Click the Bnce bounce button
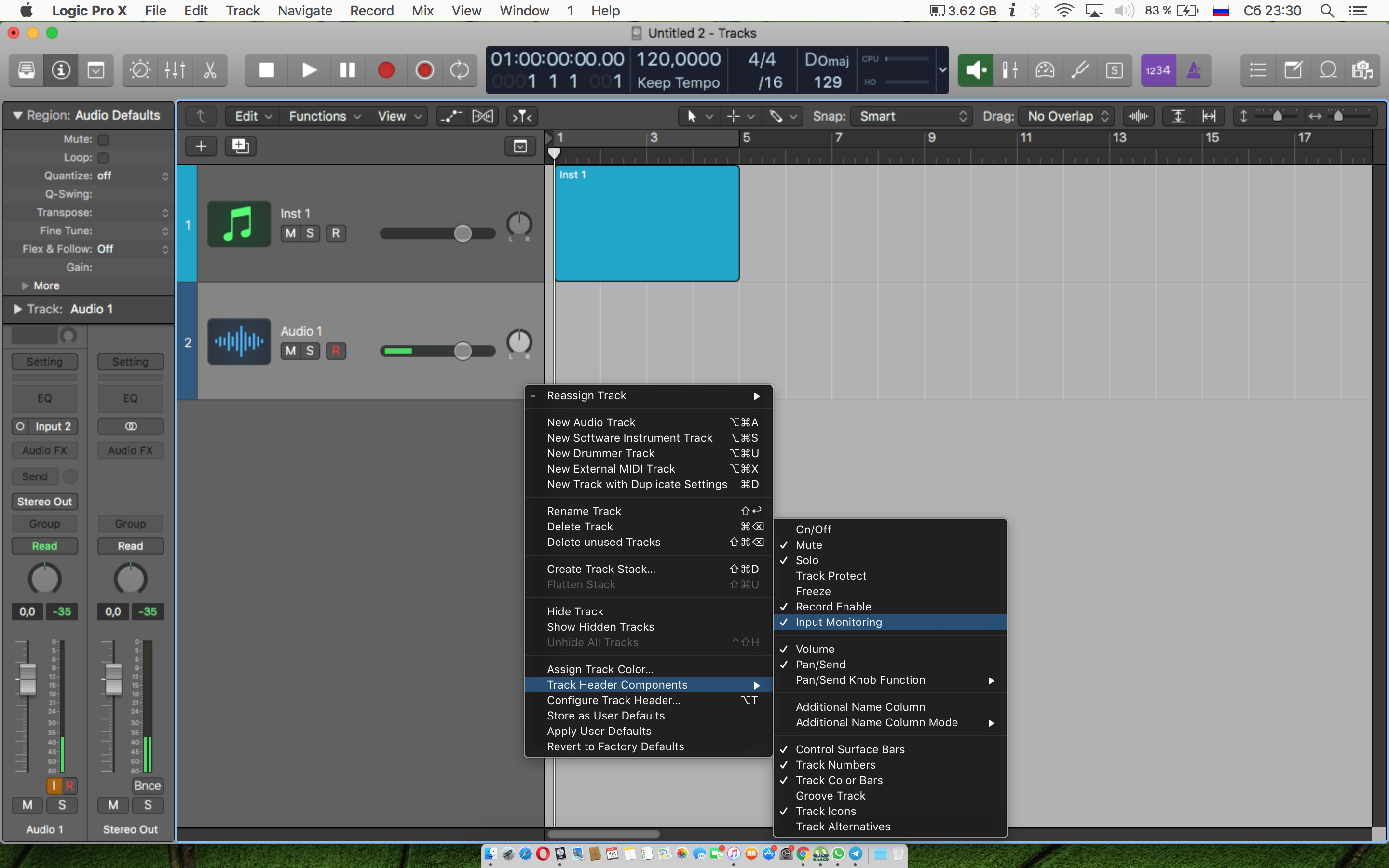This screenshot has width=1389, height=868. [x=148, y=786]
